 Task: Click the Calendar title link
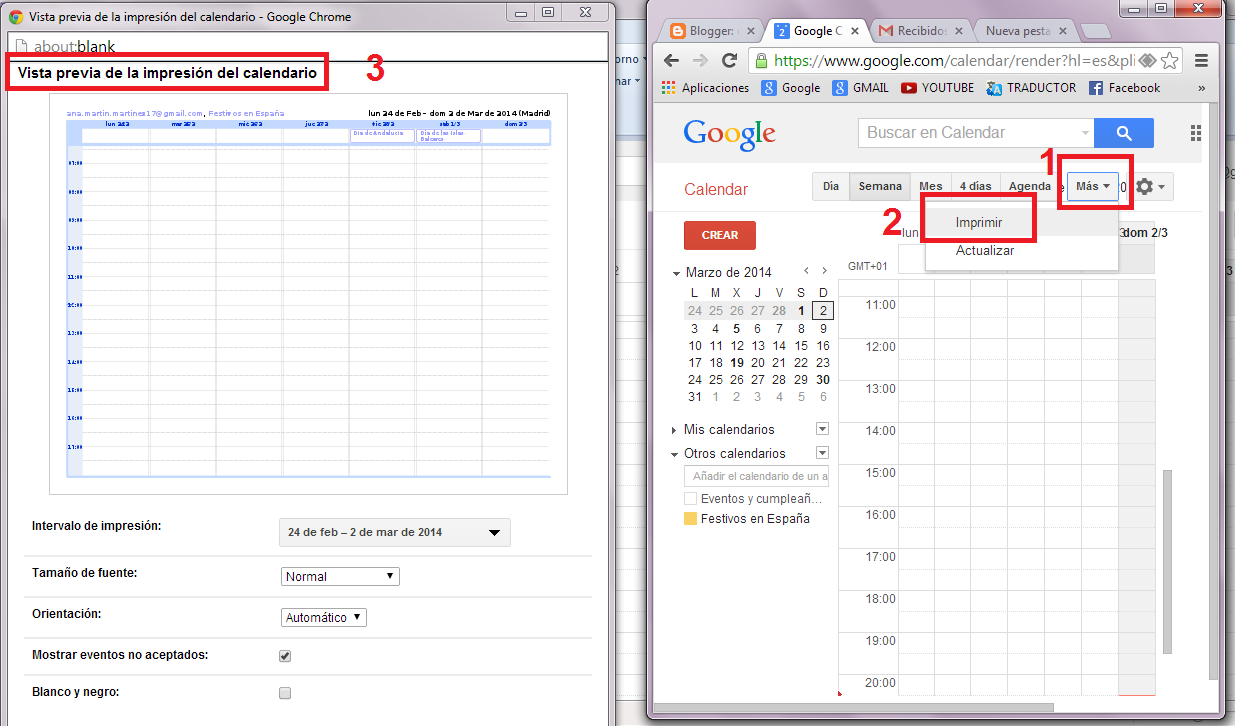tap(716, 190)
